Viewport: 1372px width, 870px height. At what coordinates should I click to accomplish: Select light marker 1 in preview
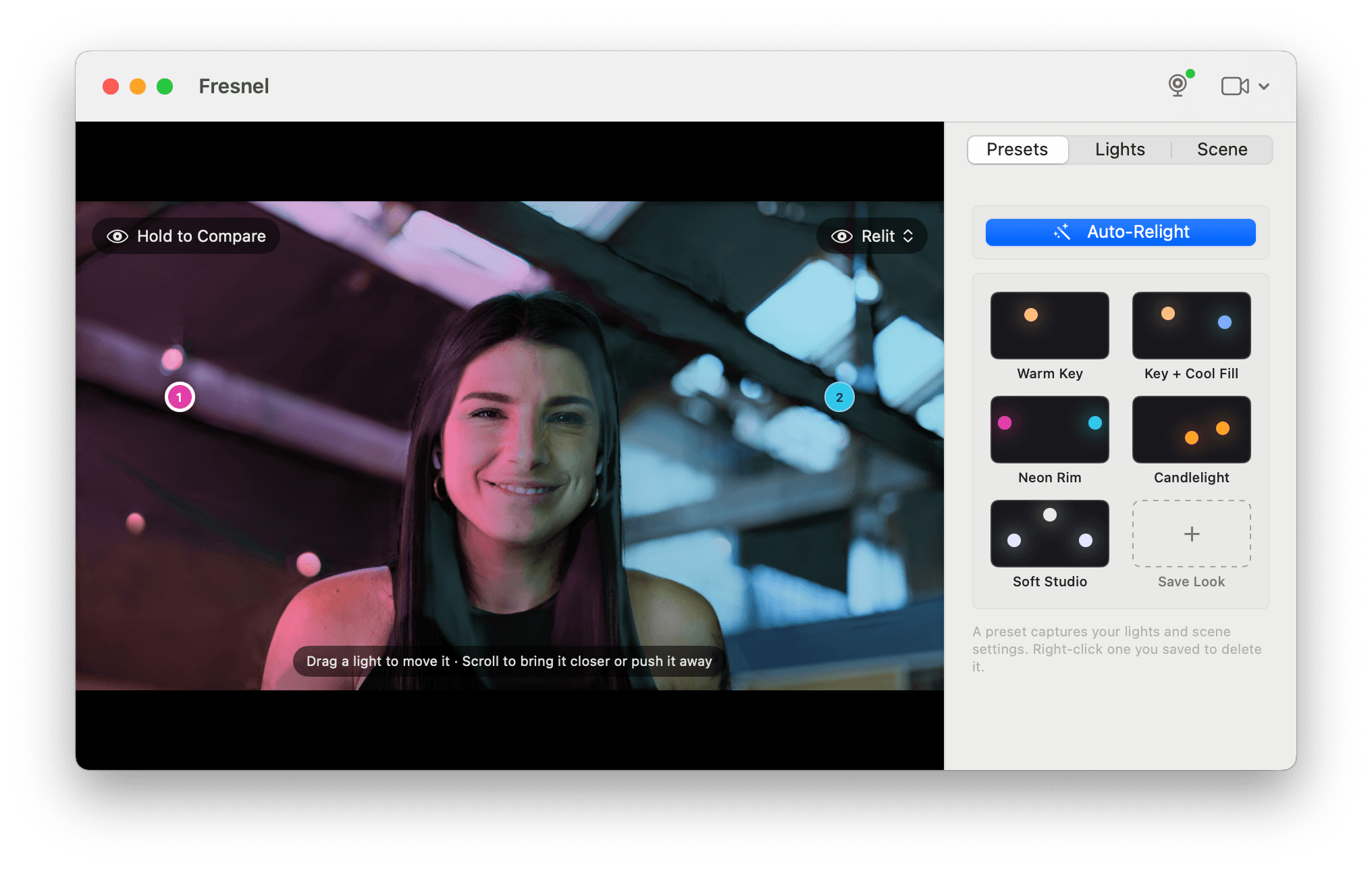(x=180, y=397)
